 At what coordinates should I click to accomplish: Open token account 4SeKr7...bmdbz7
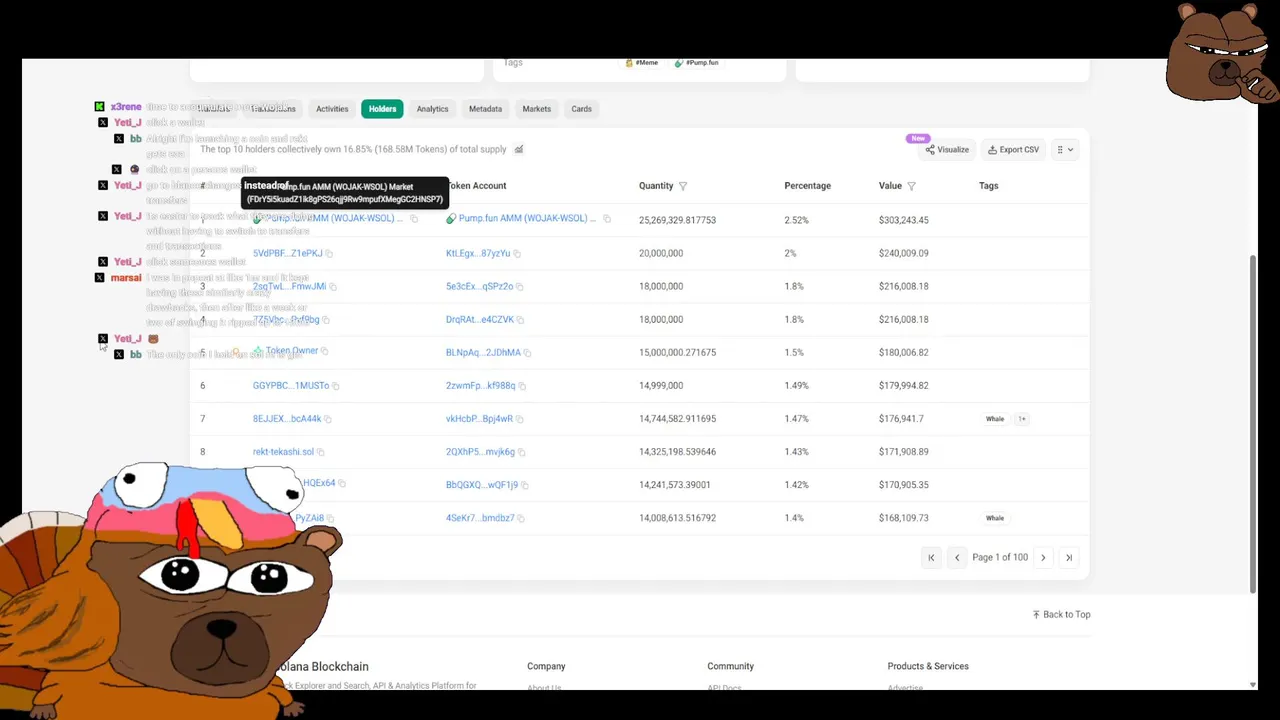(480, 518)
